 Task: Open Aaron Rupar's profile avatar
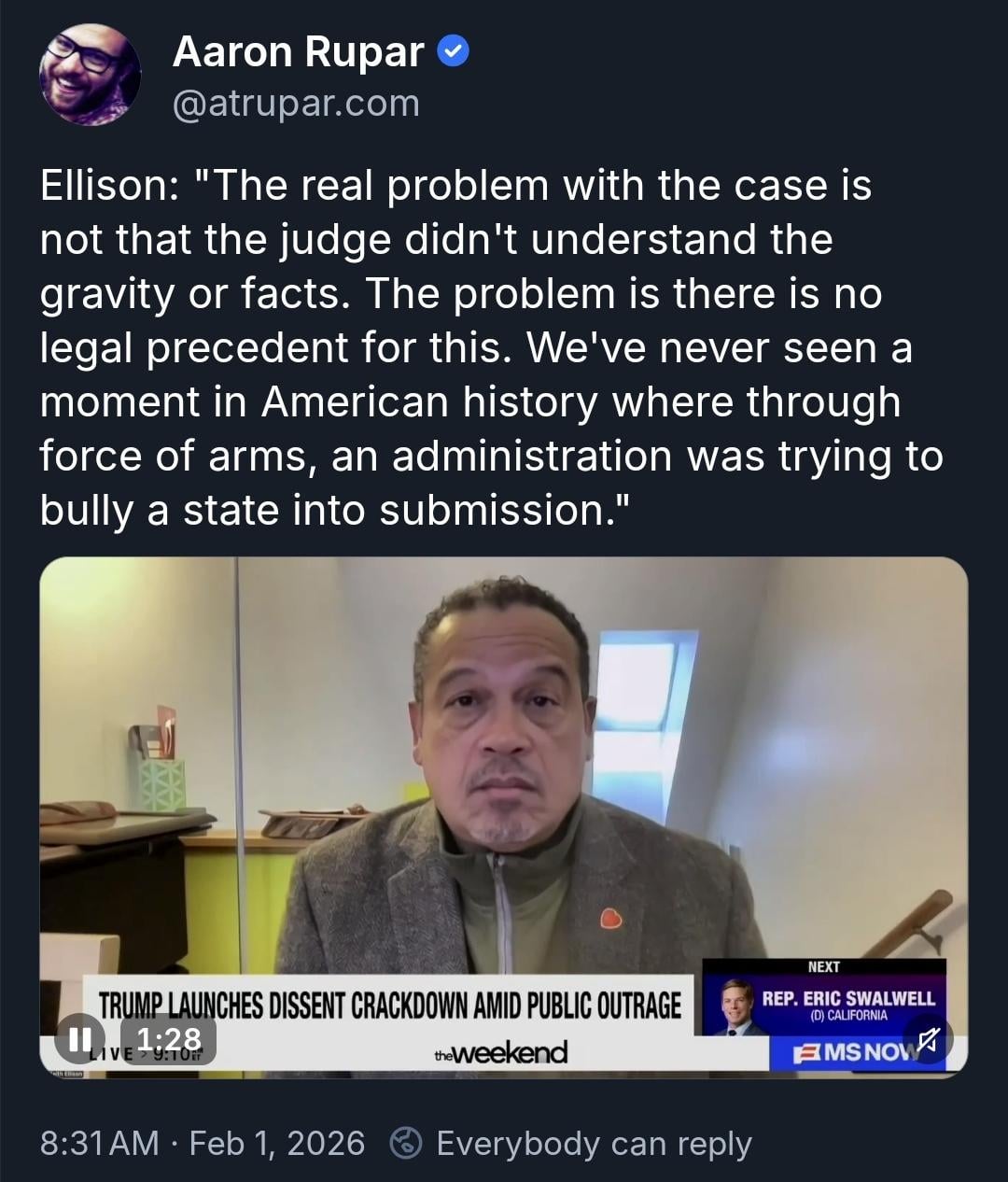[x=91, y=75]
